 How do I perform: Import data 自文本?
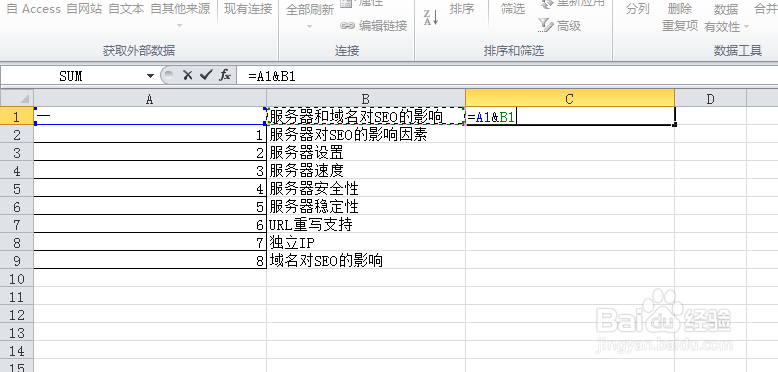[x=126, y=9]
